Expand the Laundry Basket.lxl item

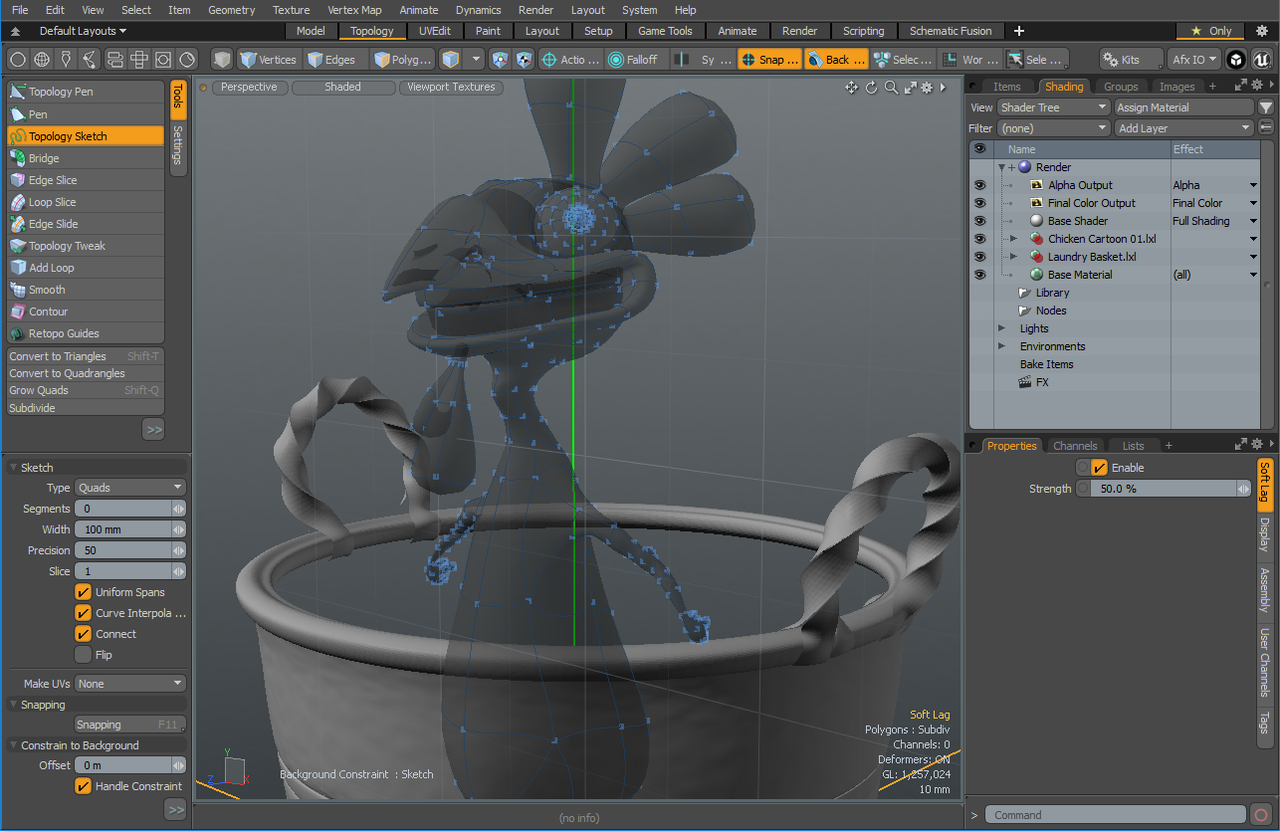[x=1013, y=256]
